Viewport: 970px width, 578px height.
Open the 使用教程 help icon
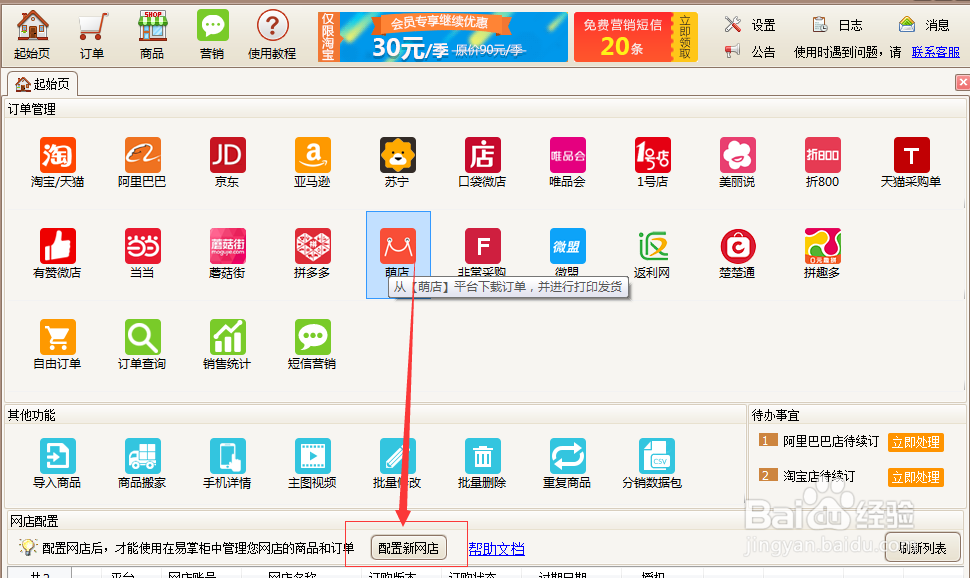272,35
